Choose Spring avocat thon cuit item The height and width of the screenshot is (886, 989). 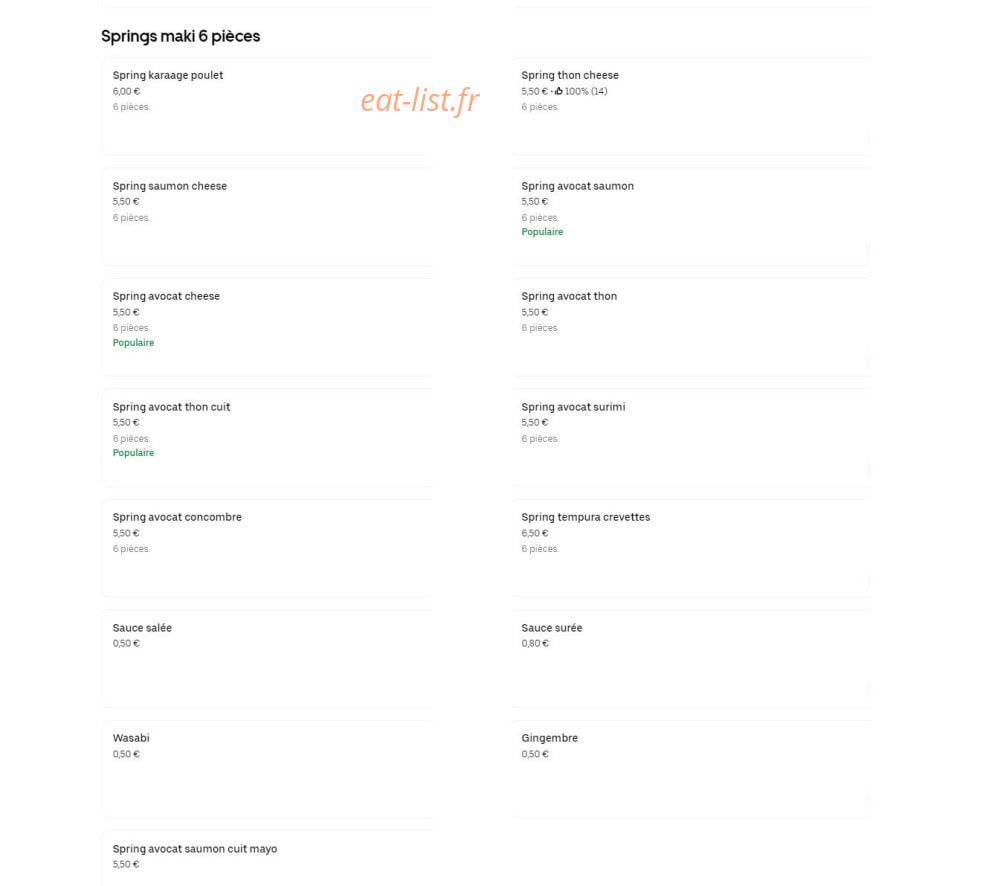267,438
